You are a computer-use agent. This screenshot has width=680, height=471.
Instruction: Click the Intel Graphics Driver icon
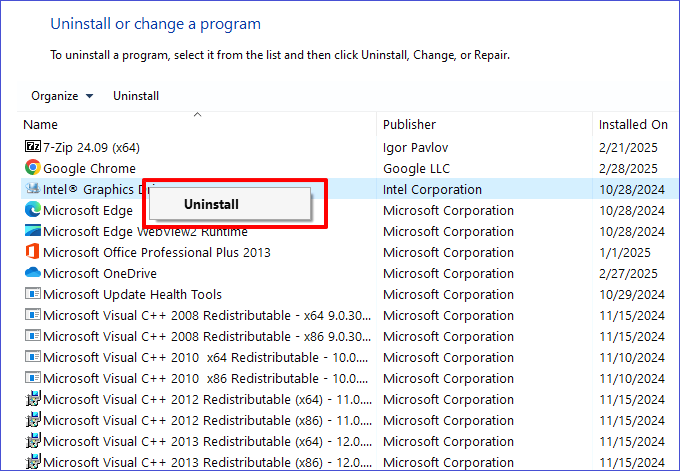coord(33,189)
